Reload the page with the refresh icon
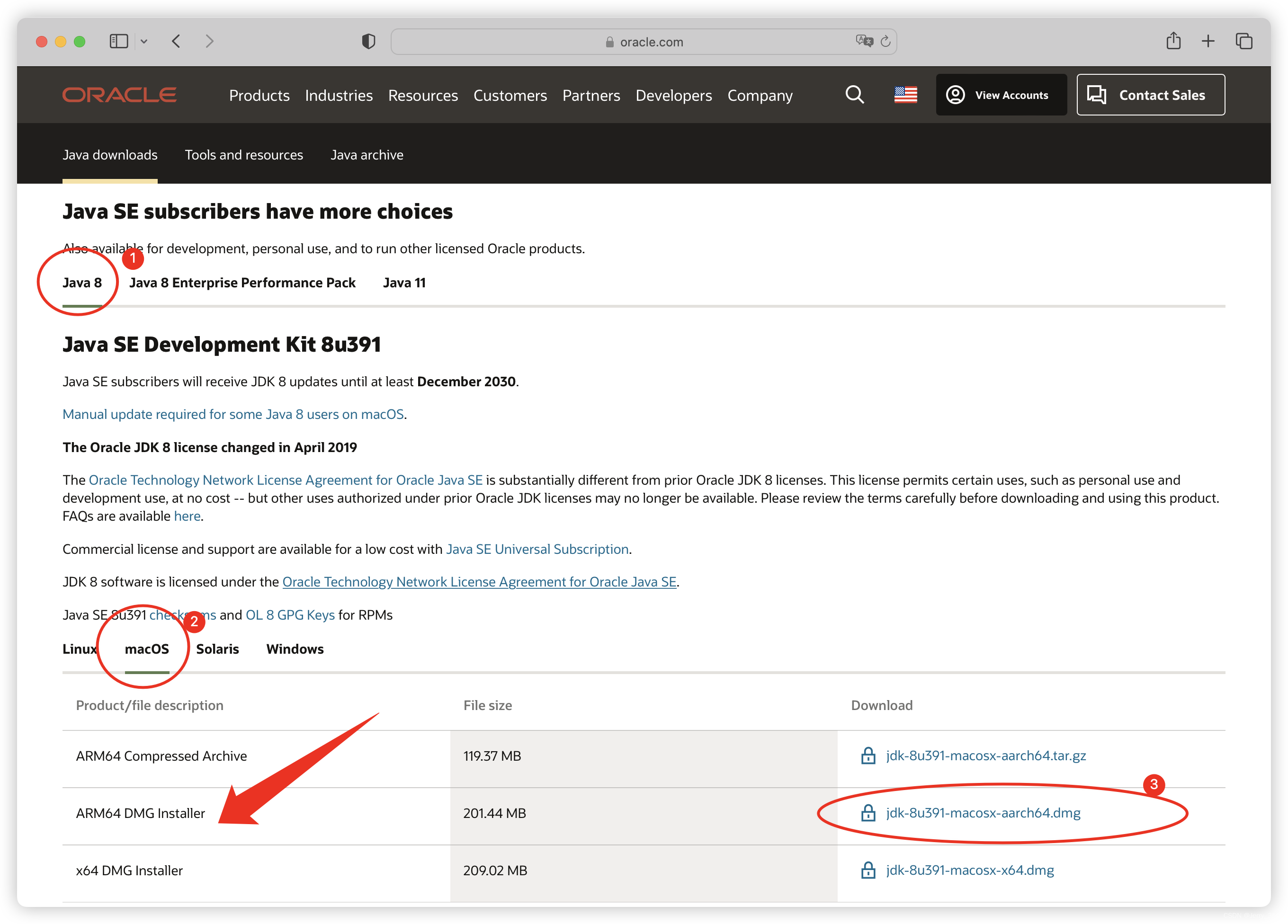 [x=885, y=41]
